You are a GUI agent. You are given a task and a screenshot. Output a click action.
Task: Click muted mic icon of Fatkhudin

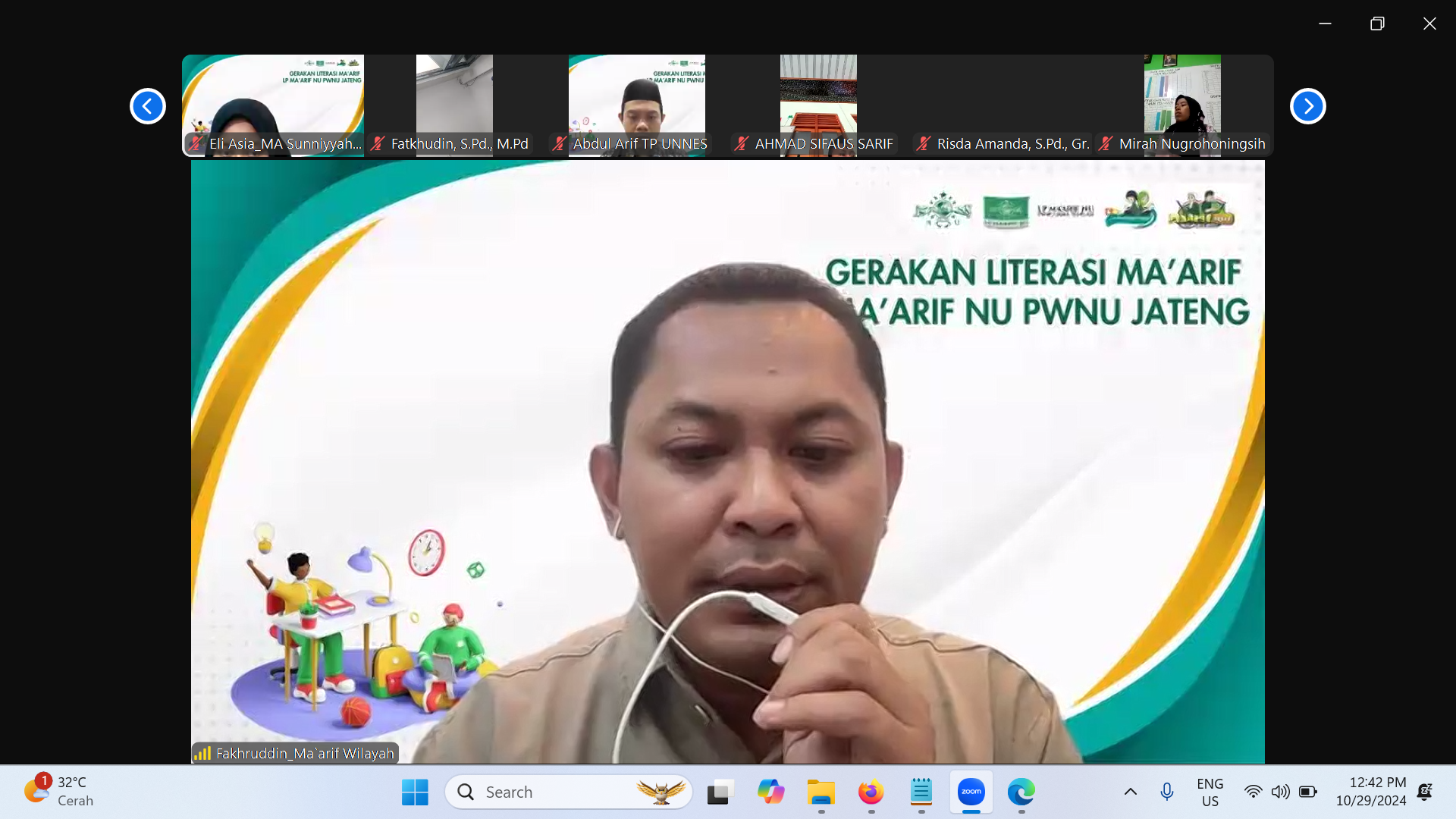pyautogui.click(x=378, y=143)
